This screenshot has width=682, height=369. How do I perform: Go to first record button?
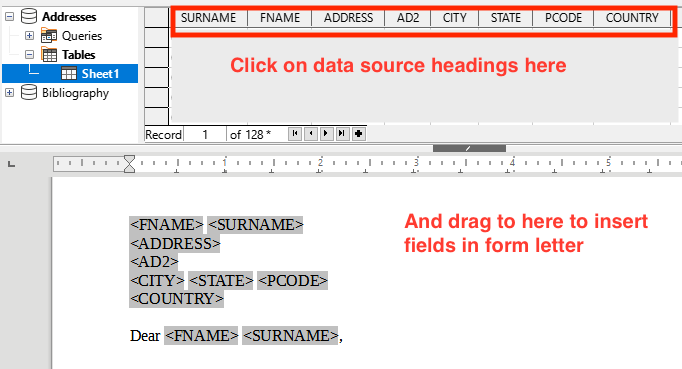295,134
